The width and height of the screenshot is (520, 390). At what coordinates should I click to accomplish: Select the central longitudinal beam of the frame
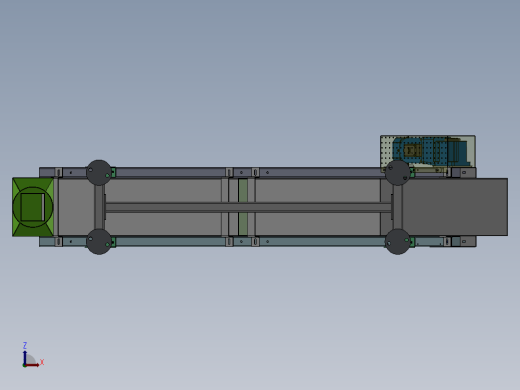pyautogui.click(x=248, y=207)
